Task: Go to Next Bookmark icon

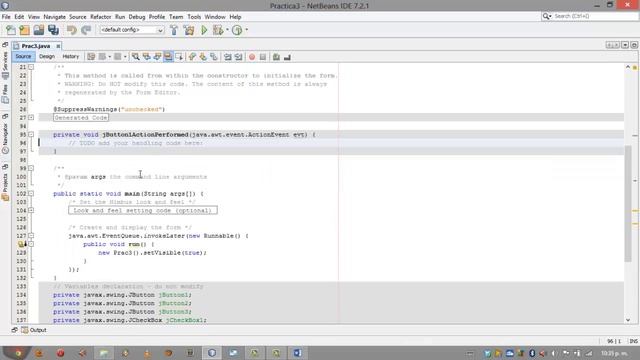Action: click(x=203, y=57)
